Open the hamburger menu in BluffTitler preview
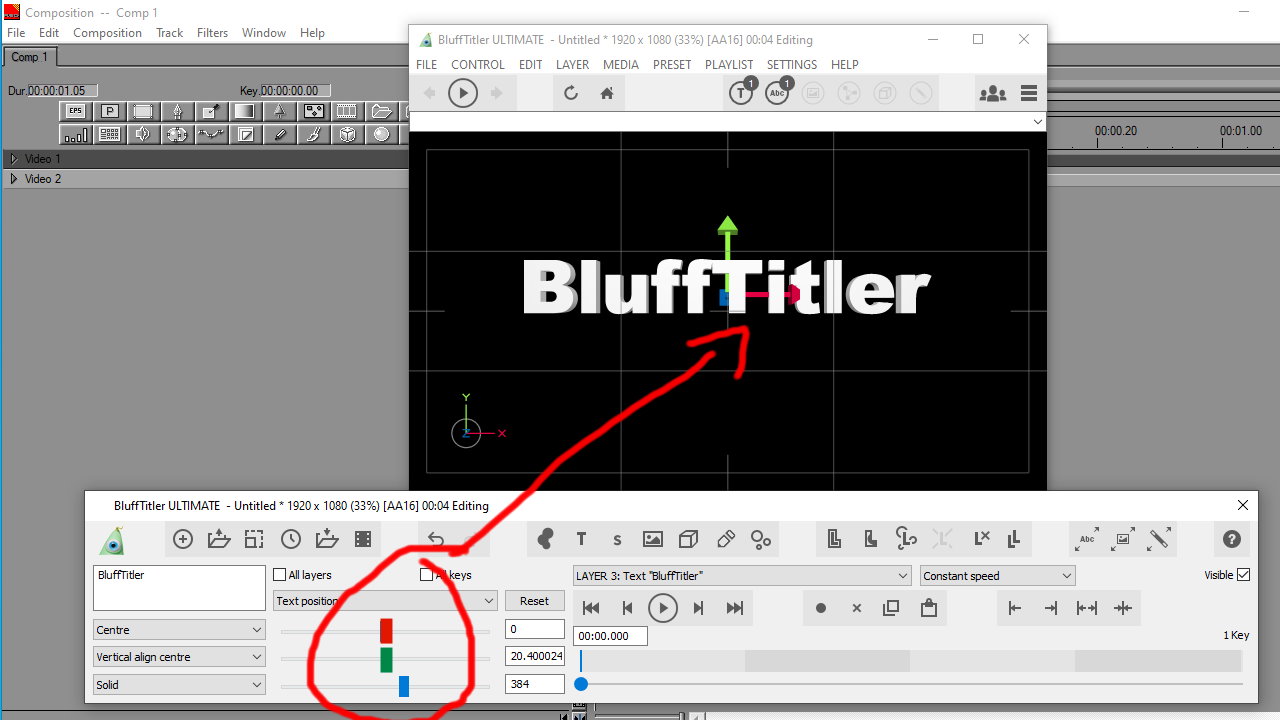 1029,93
